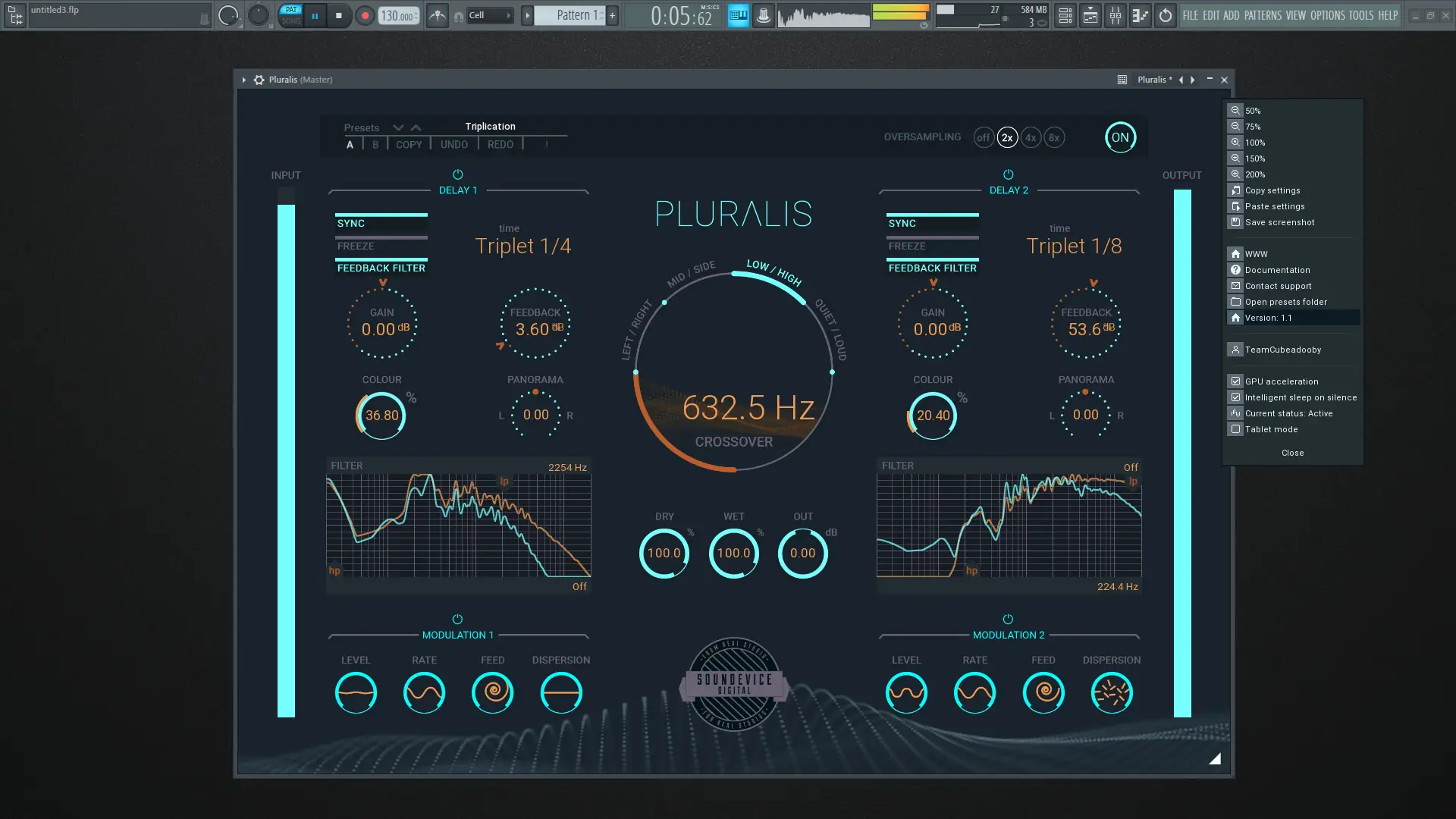The image size is (1456, 819).
Task: Enable the GPU acceleration checkbox
Action: pyautogui.click(x=1236, y=381)
